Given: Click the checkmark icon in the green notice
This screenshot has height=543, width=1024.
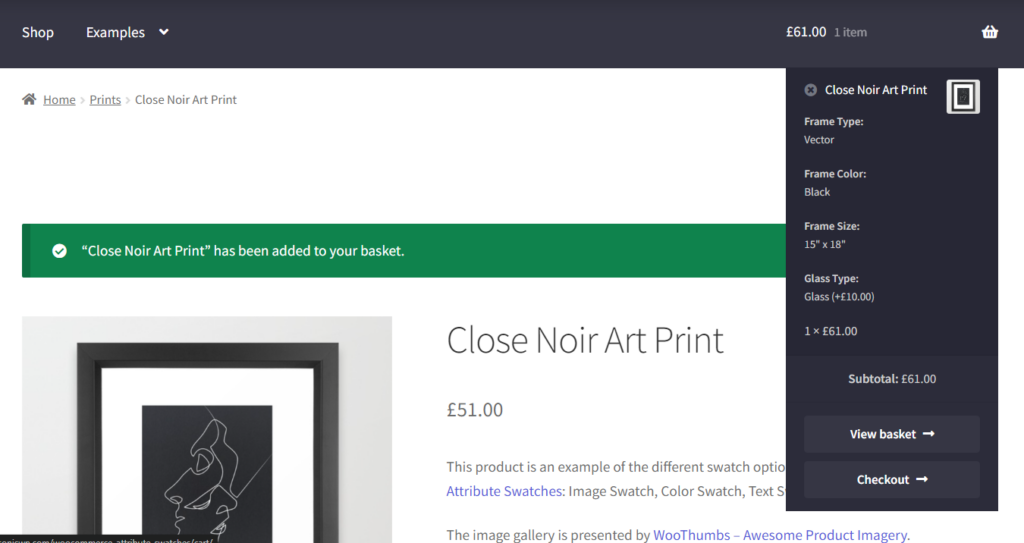Looking at the screenshot, I should pyautogui.click(x=59, y=251).
